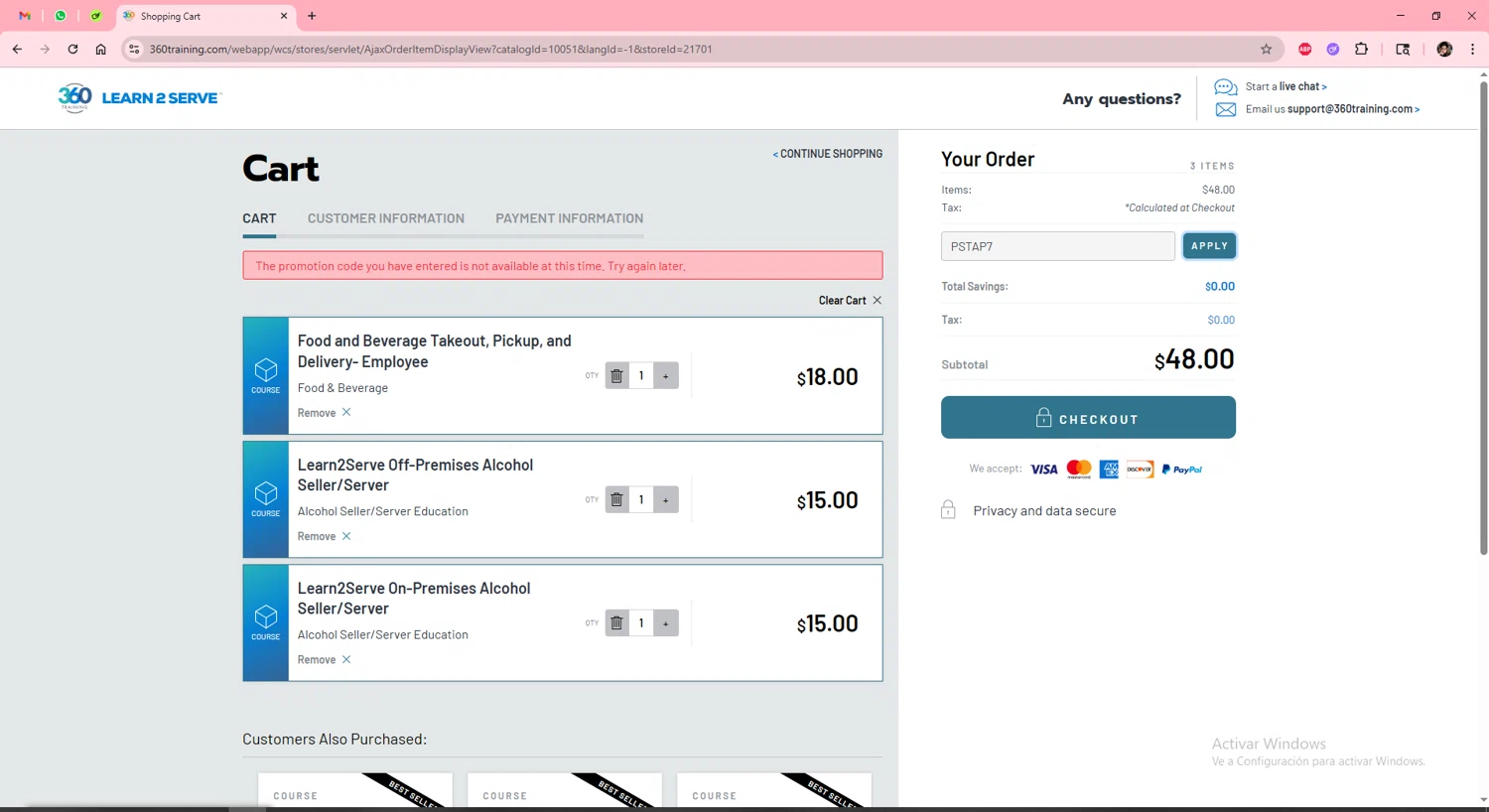Increase quantity of Off-Premises Alcohol course
Viewport: 1489px width, 812px height.
666,499
